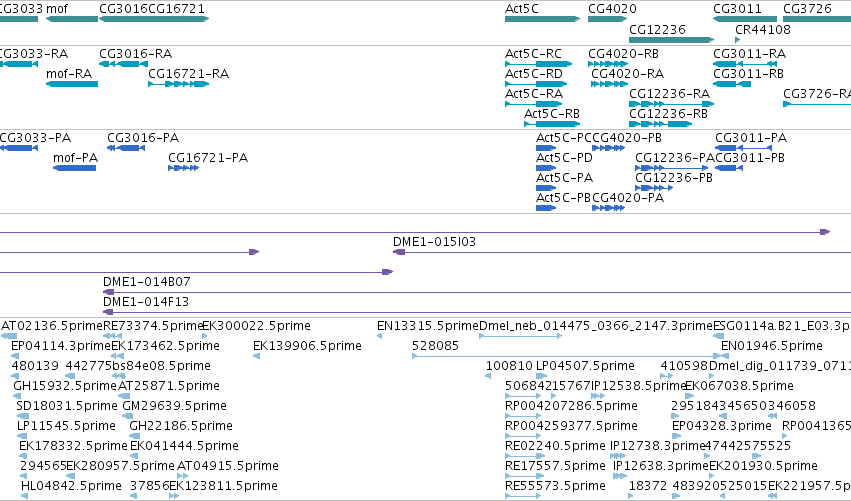Viewport: 851px width, 501px height.
Task: Select the RP004207286.5prime EST arrow
Action: click(523, 416)
